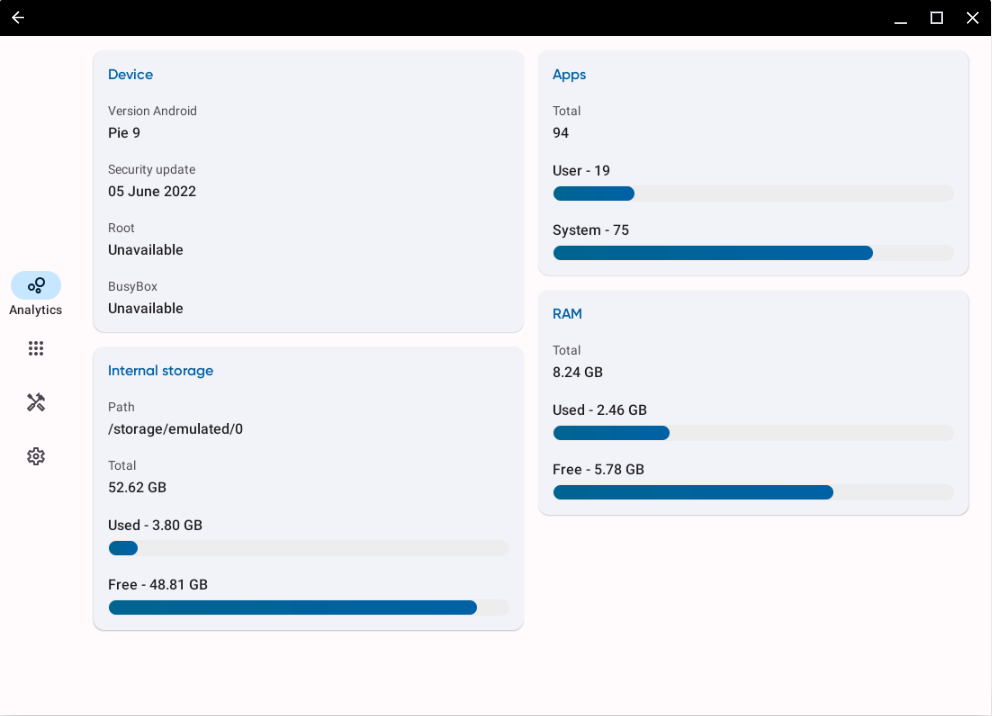Click the RAM Free progress bar
Image resolution: width=992 pixels, height=716 pixels.
click(x=752, y=492)
